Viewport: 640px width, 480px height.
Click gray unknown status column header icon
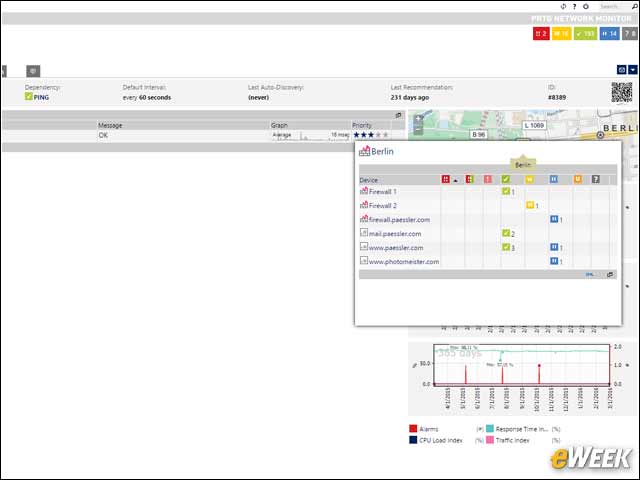pos(596,179)
